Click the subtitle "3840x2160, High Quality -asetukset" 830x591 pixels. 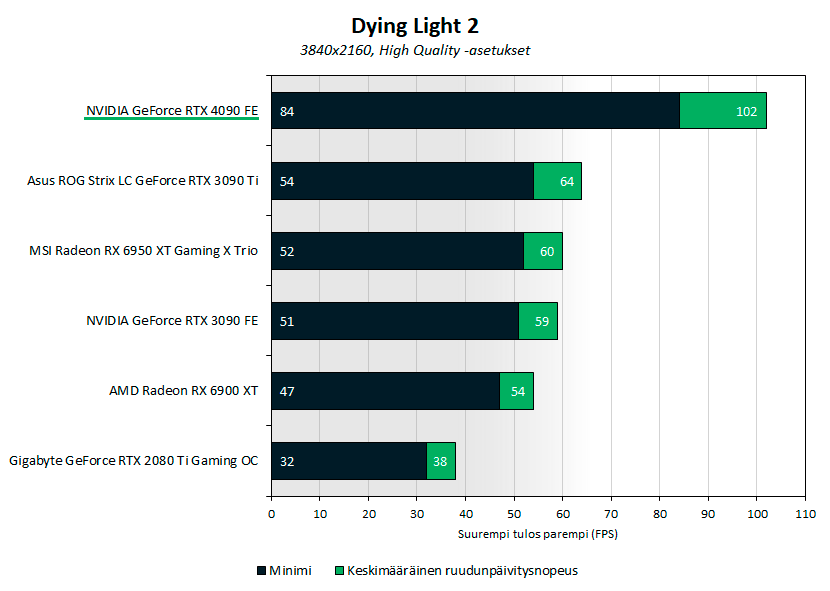tap(414, 51)
